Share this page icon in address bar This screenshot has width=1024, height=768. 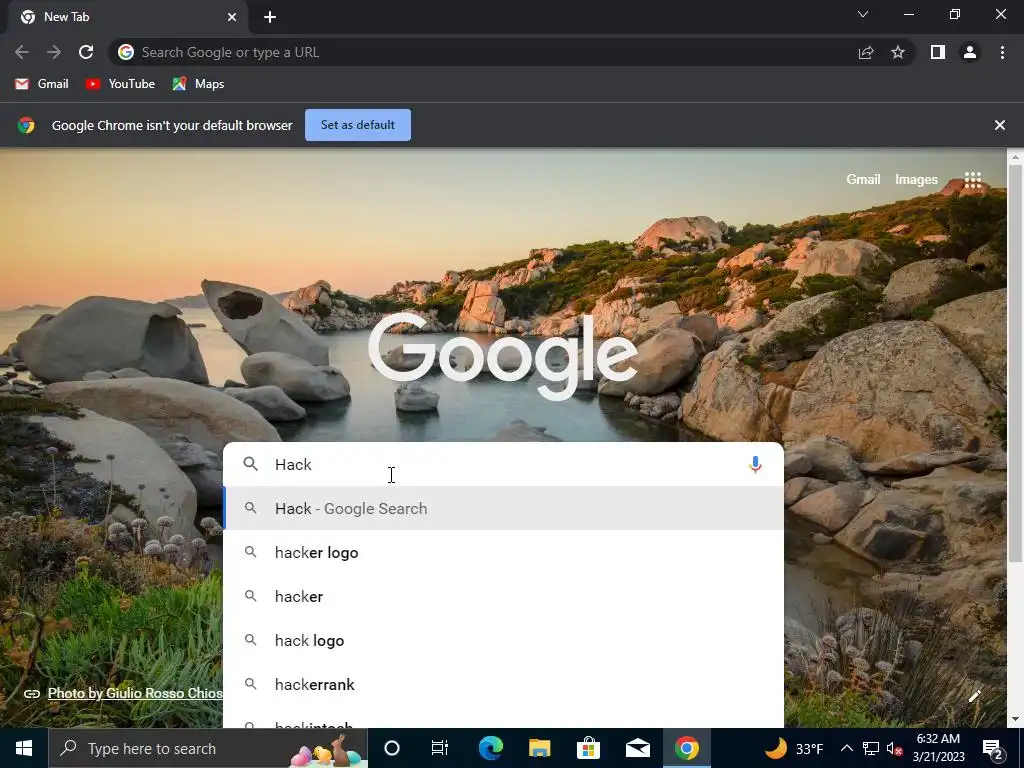[866, 52]
